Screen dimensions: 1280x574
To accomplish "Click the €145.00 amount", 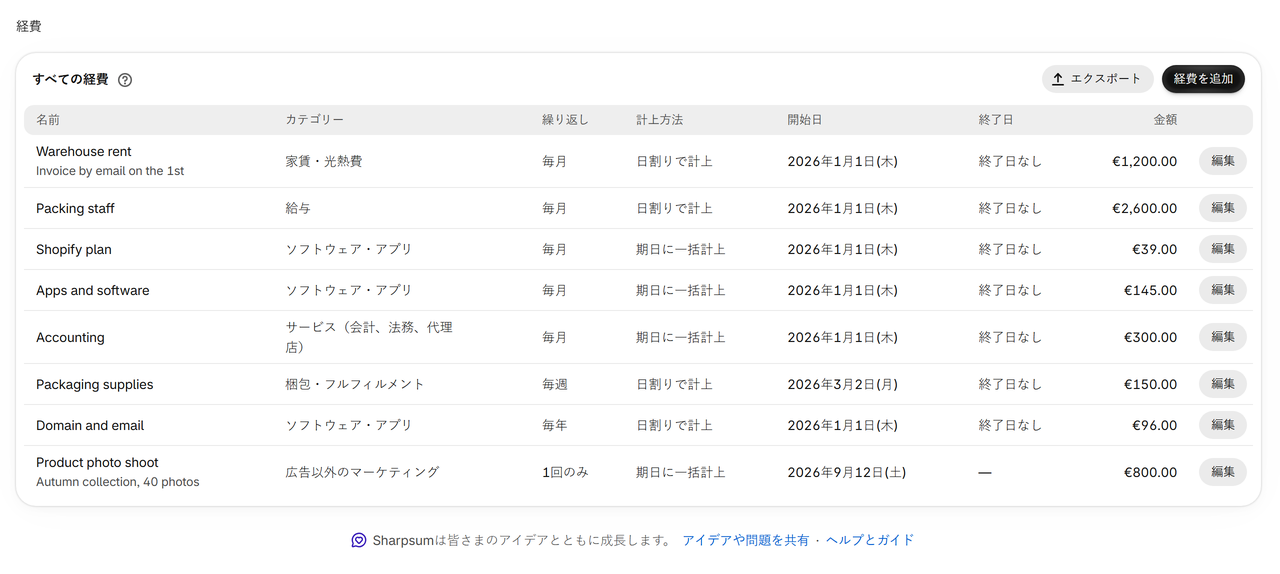I will point(1150,290).
